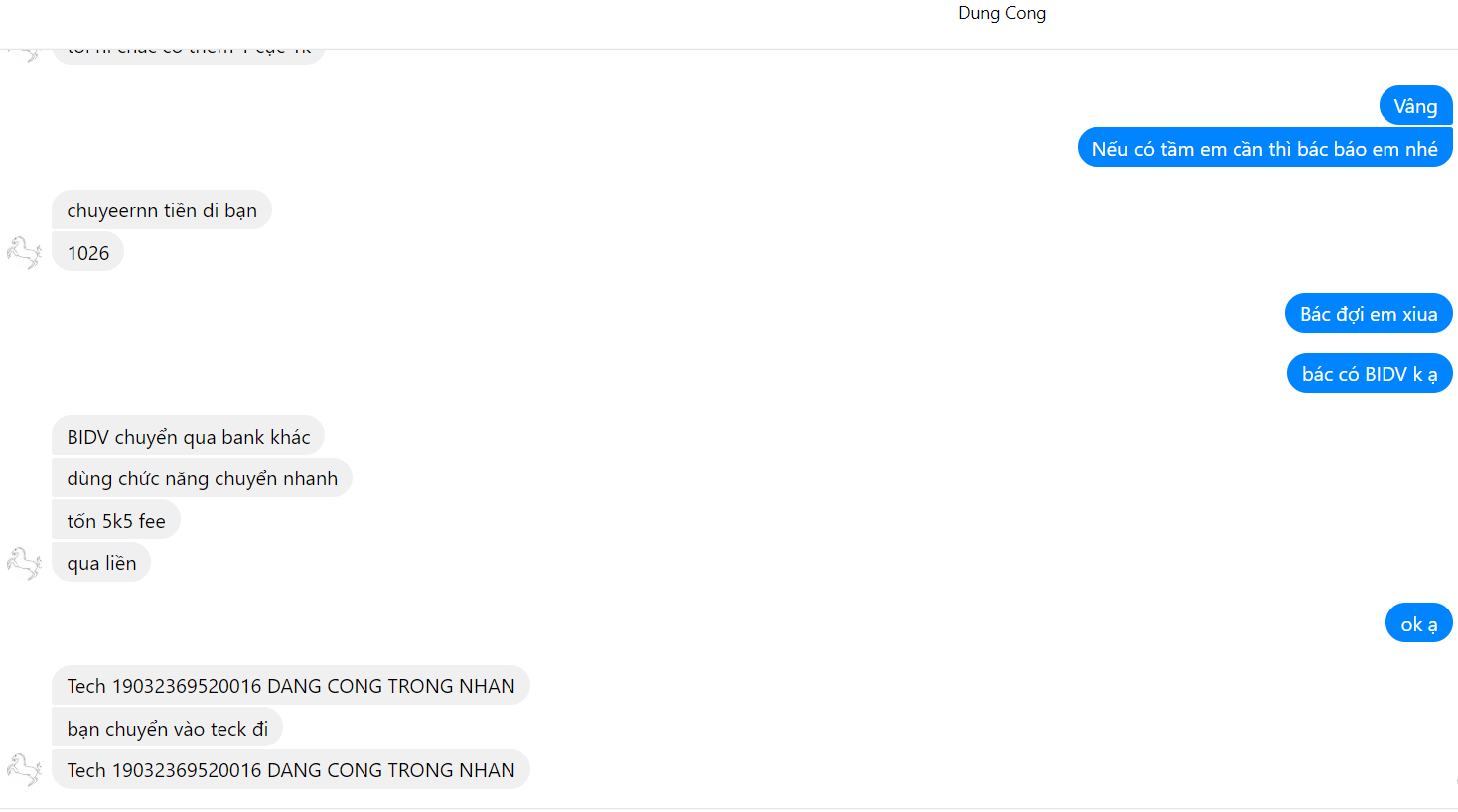Click the "1026" message bubble
1458x812 pixels.
point(88,253)
